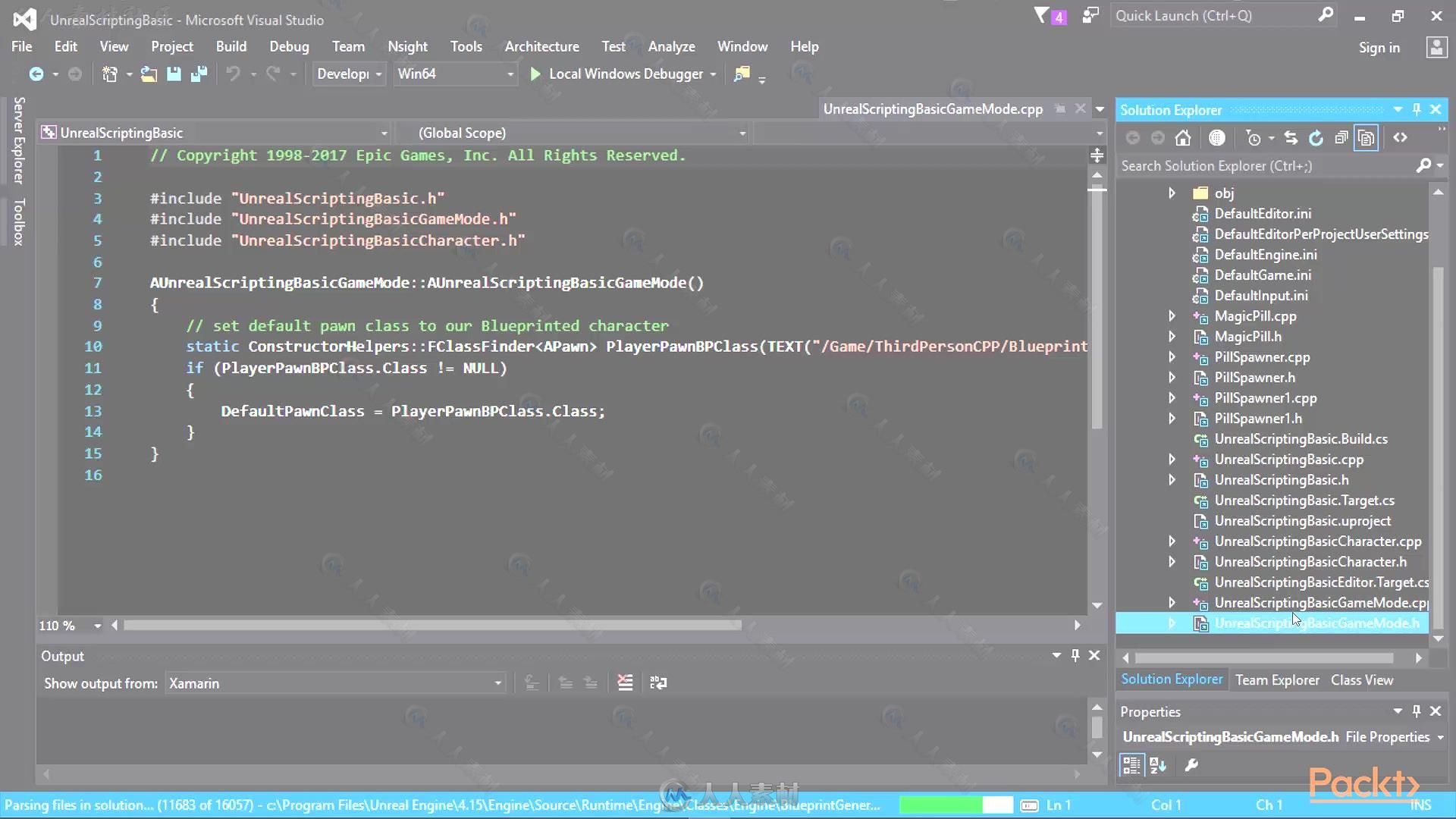Image resolution: width=1456 pixels, height=819 pixels.
Task: Open the Toolbox side tab
Action: click(19, 221)
